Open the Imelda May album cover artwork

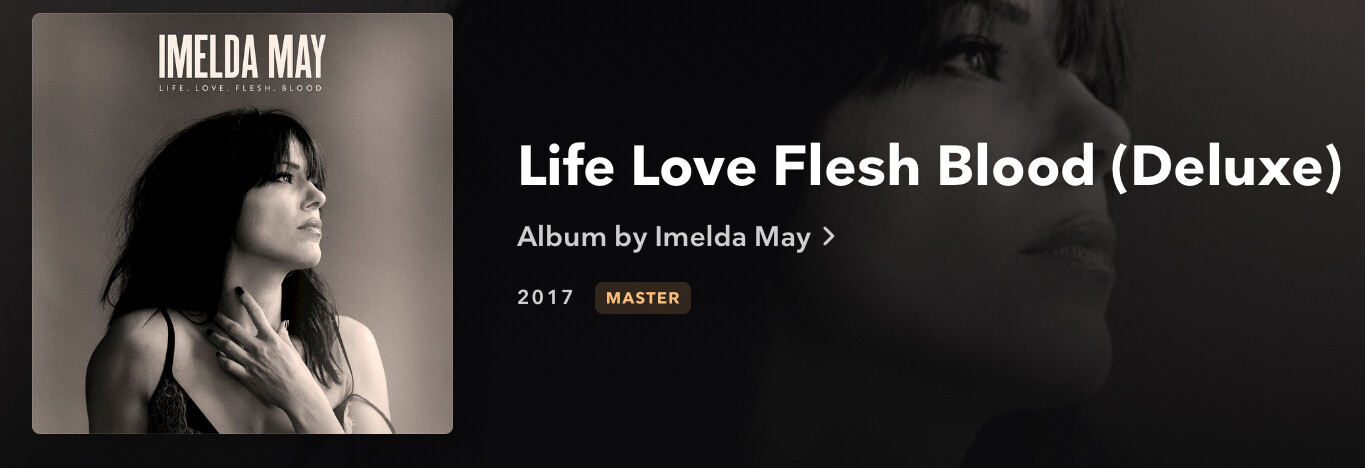242,223
